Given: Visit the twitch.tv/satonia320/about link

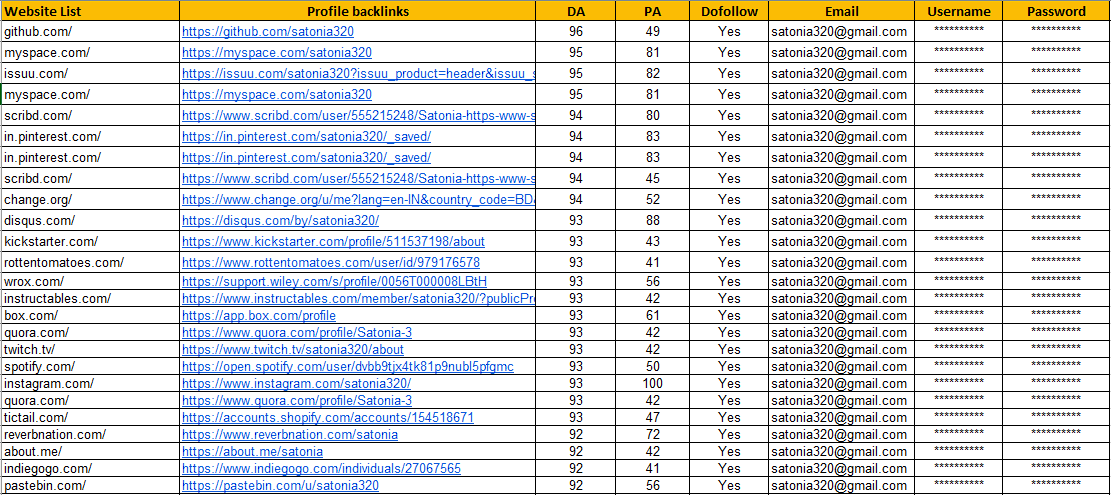Looking at the screenshot, I should 293,350.
